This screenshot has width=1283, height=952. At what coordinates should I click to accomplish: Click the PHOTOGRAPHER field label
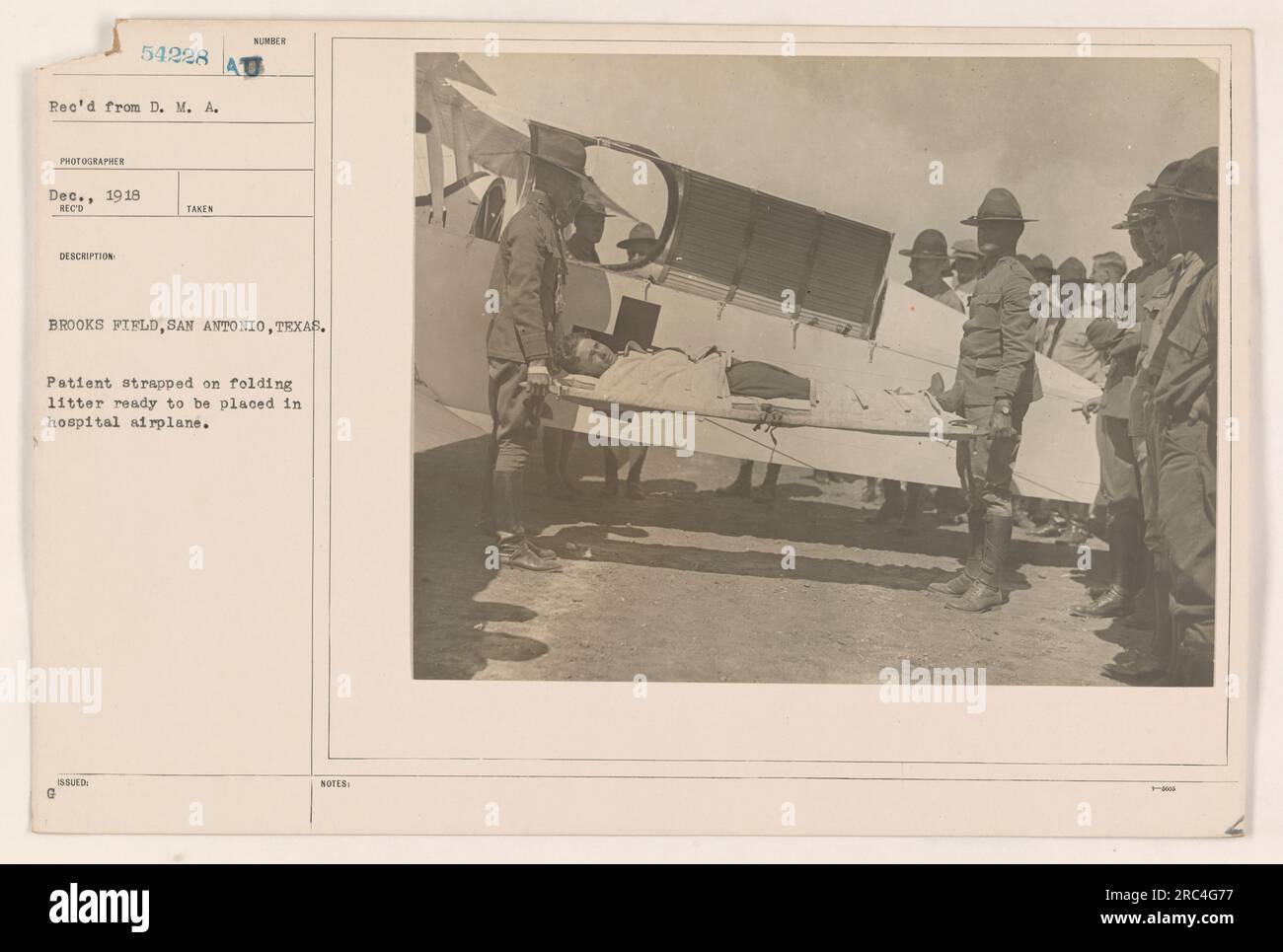coord(92,160)
